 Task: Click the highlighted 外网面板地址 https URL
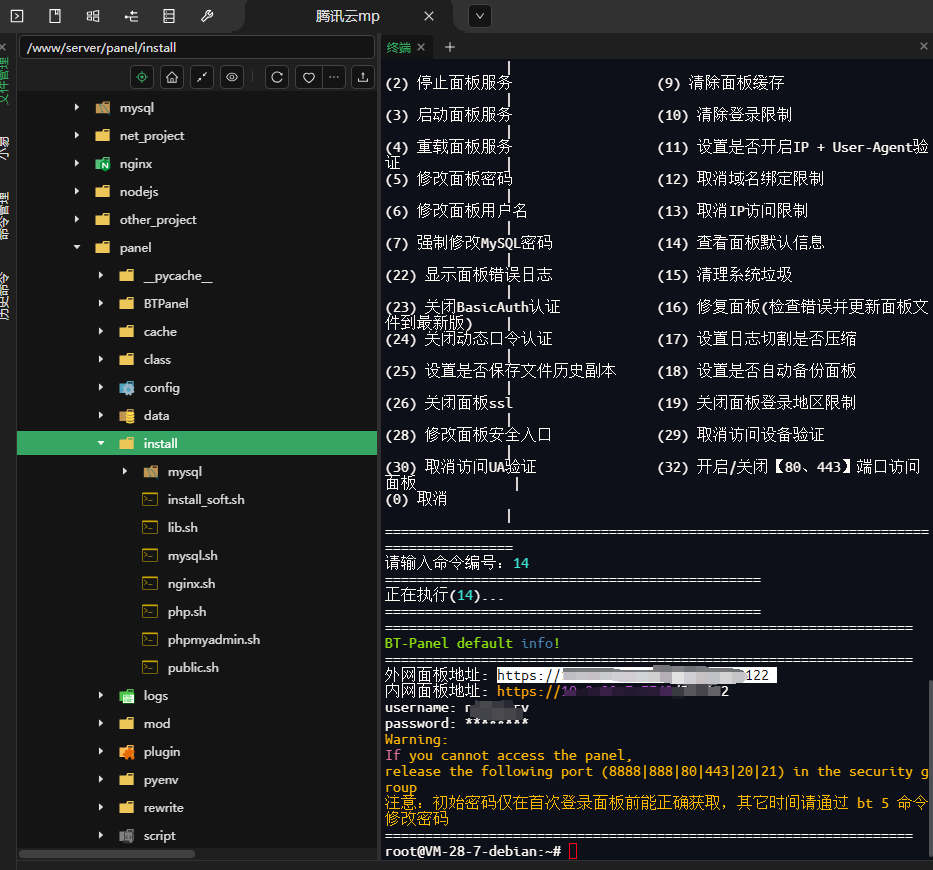637,675
